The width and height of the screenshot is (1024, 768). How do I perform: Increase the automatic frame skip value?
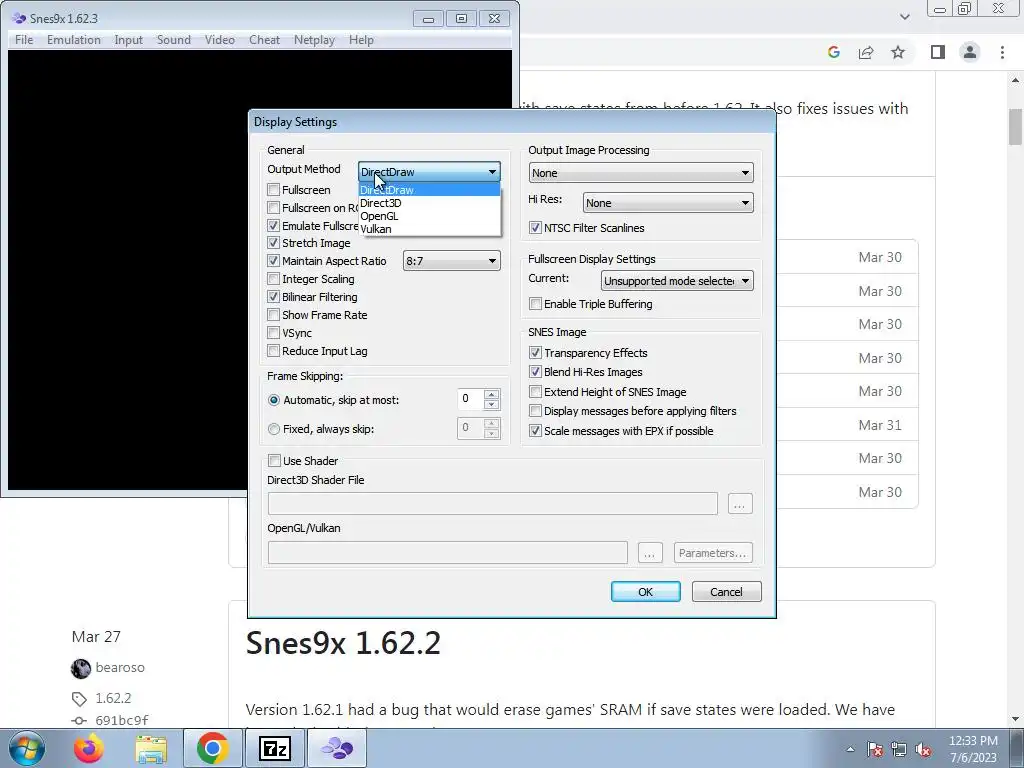coord(492,394)
